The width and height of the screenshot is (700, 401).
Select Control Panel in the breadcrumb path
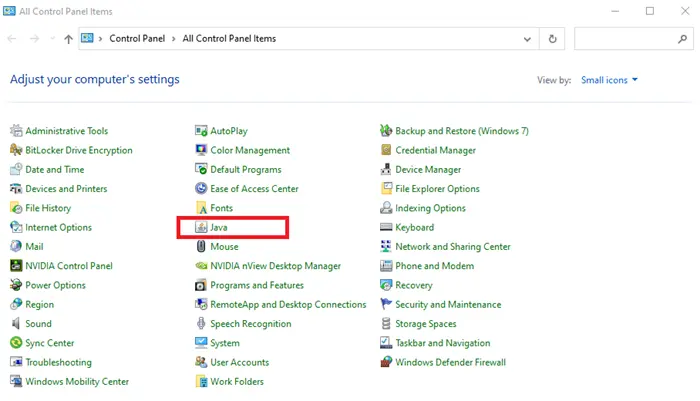137,38
